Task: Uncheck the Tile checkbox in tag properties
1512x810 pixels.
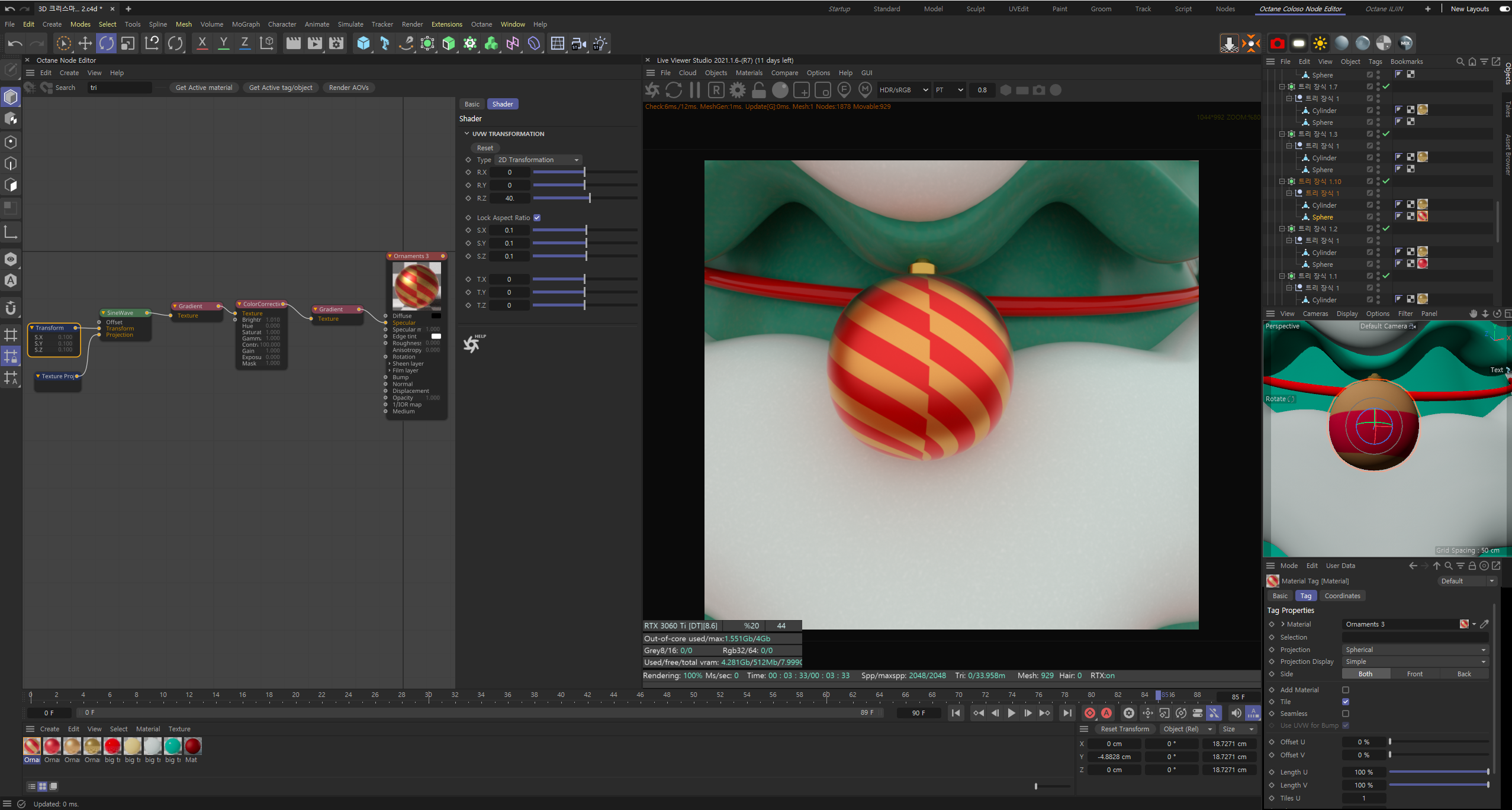Action: tap(1346, 702)
